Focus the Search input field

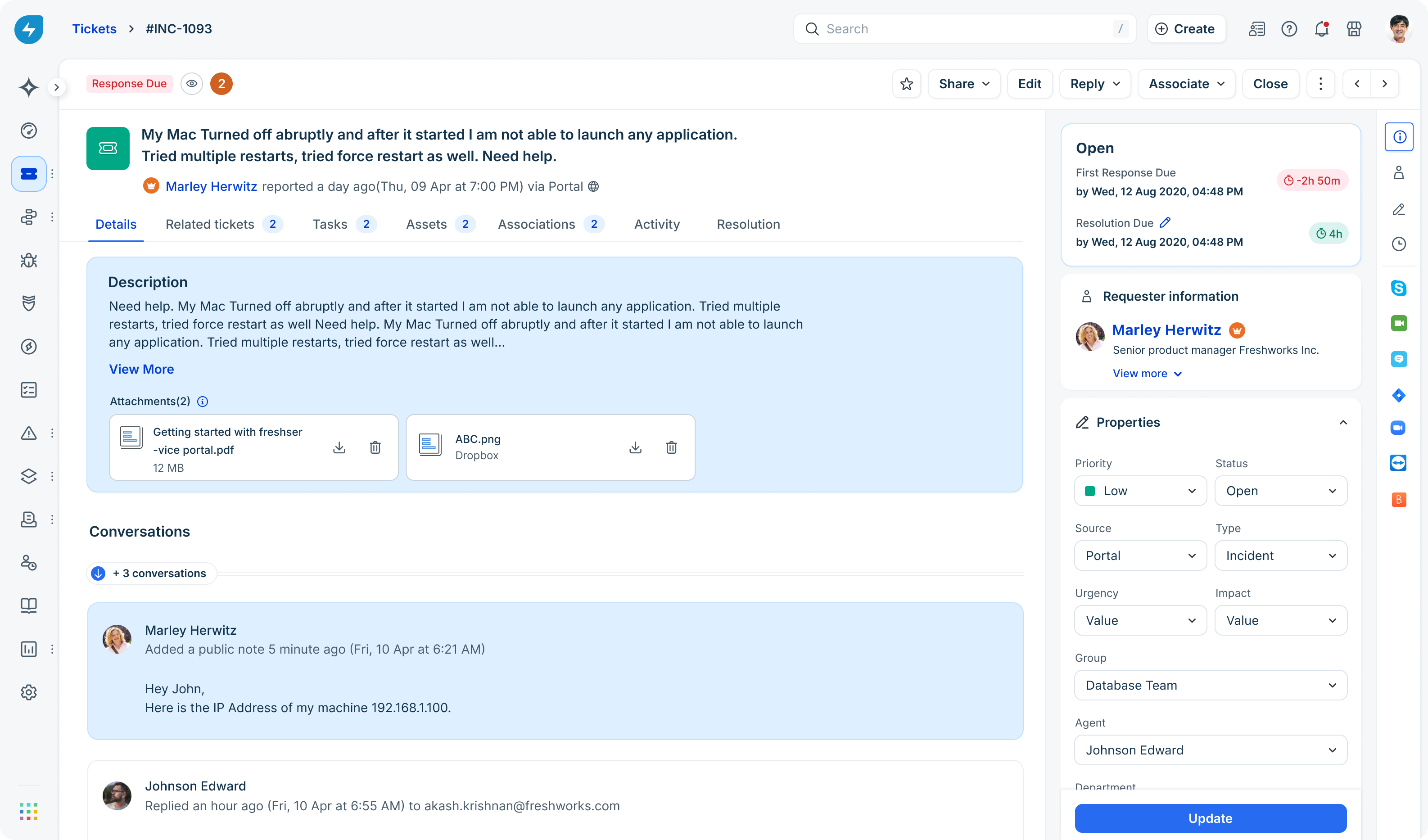tap(963, 29)
